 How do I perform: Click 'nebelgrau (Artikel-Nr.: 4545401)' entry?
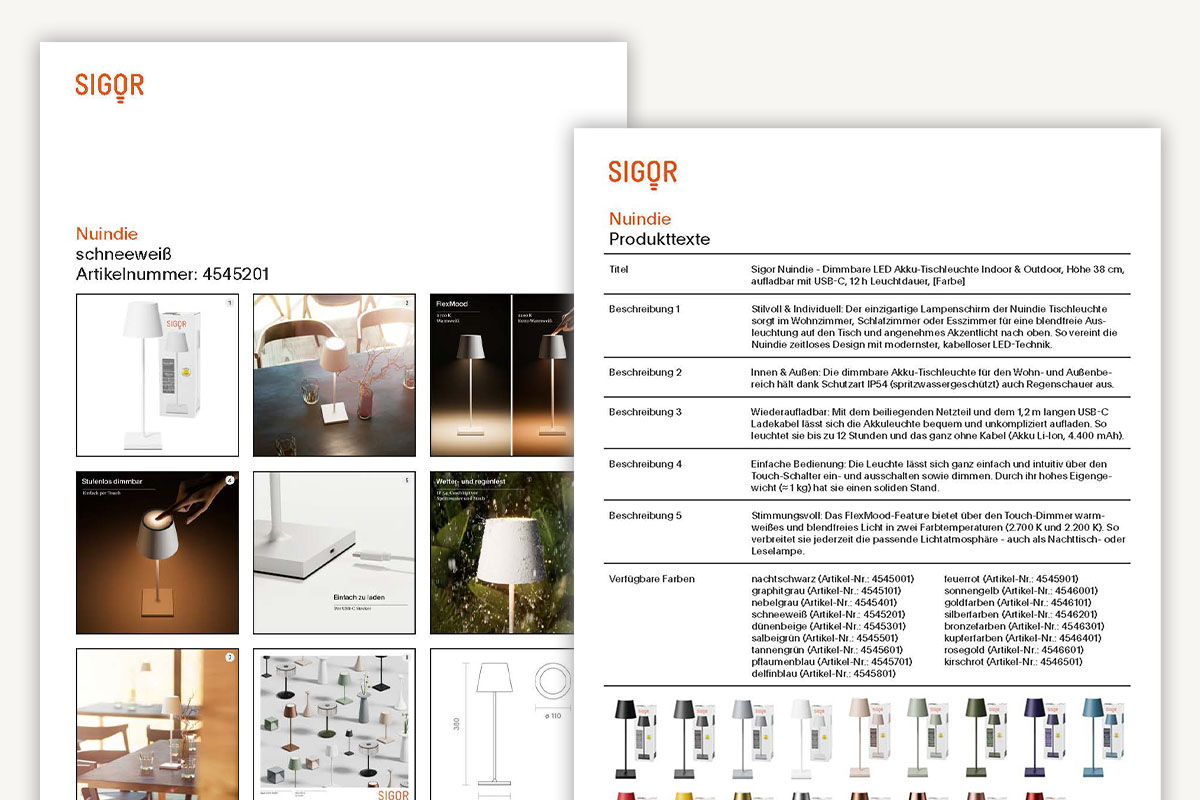point(823,603)
